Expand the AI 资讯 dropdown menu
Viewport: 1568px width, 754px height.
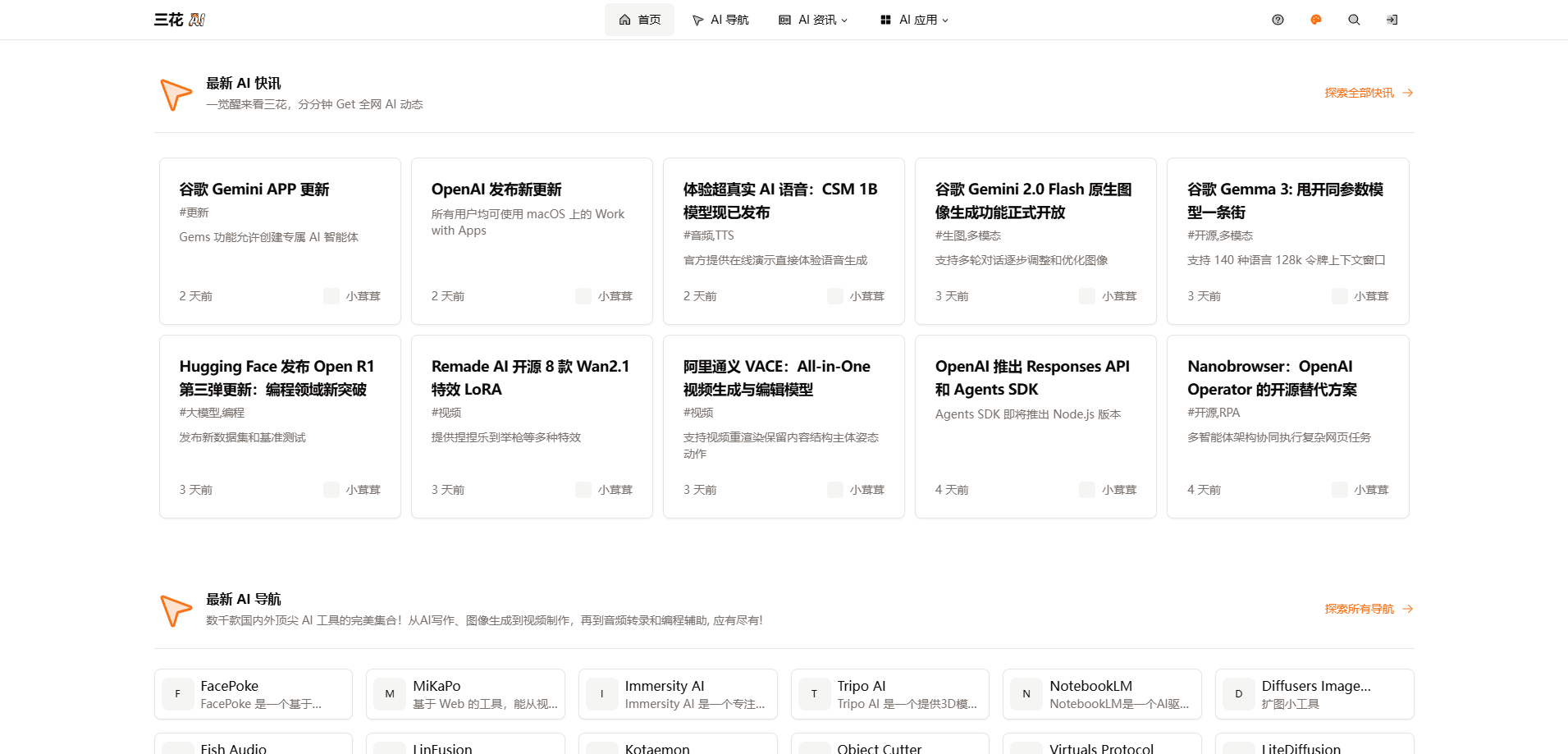[813, 20]
